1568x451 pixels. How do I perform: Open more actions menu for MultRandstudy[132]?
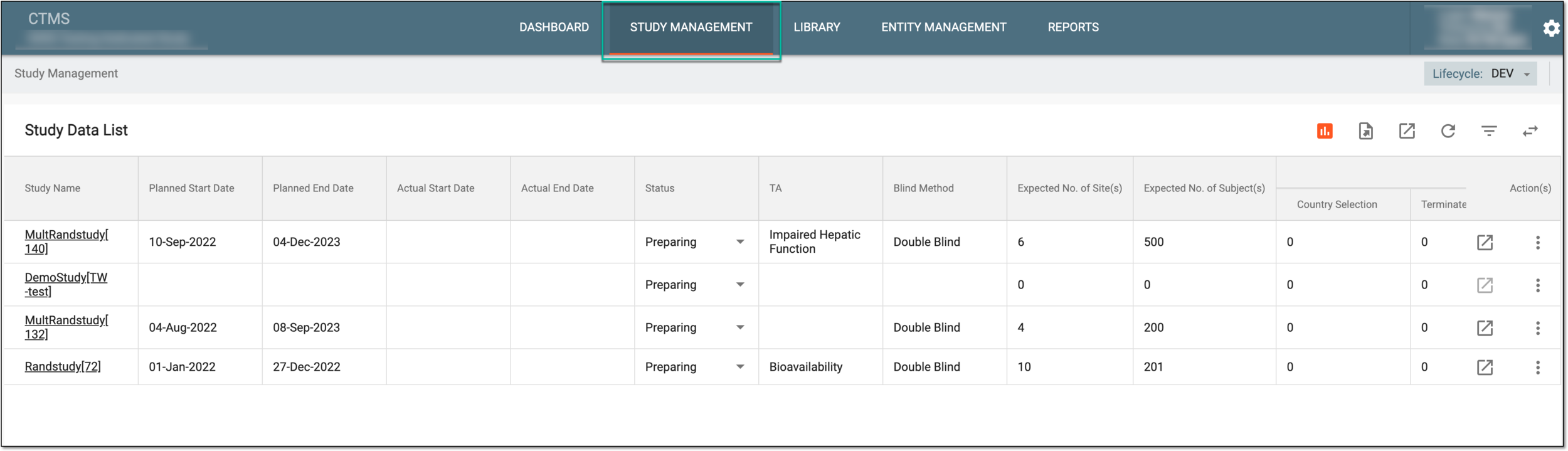point(1537,328)
